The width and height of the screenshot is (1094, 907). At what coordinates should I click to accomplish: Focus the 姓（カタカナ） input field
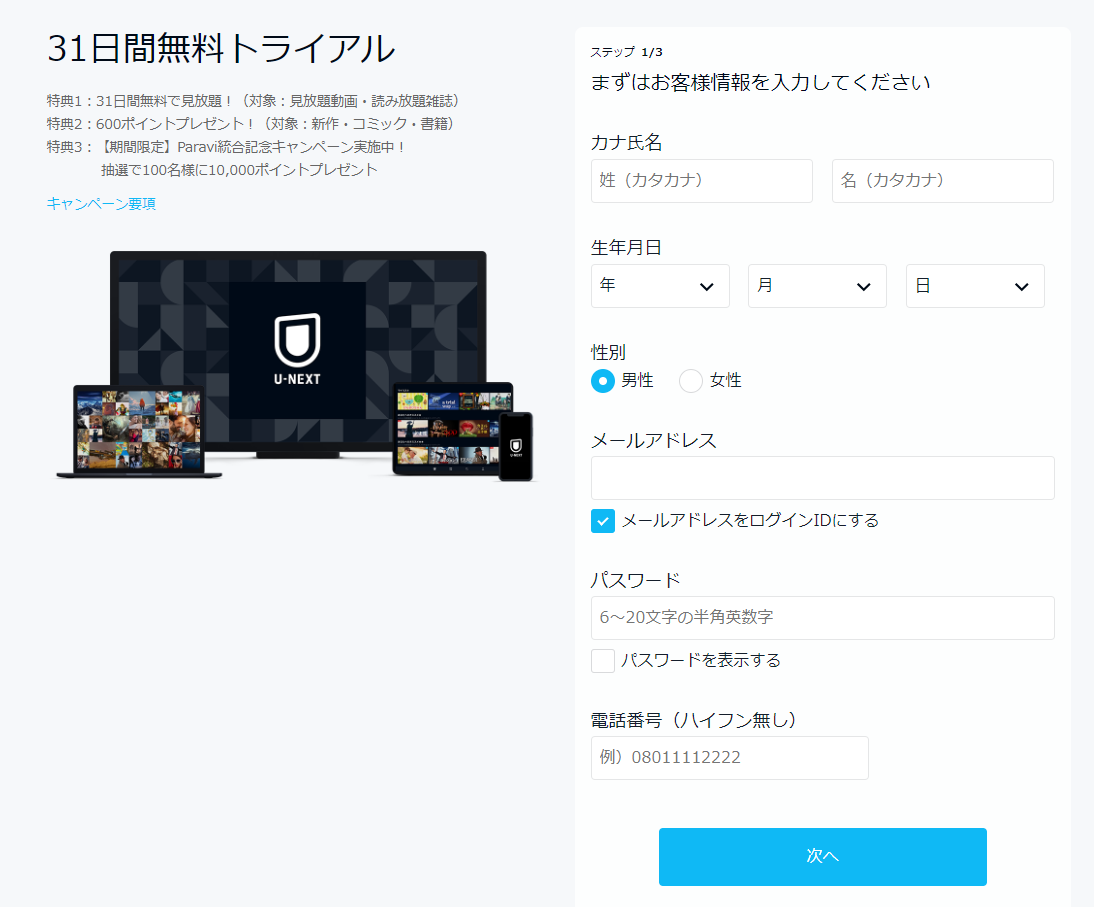point(701,181)
